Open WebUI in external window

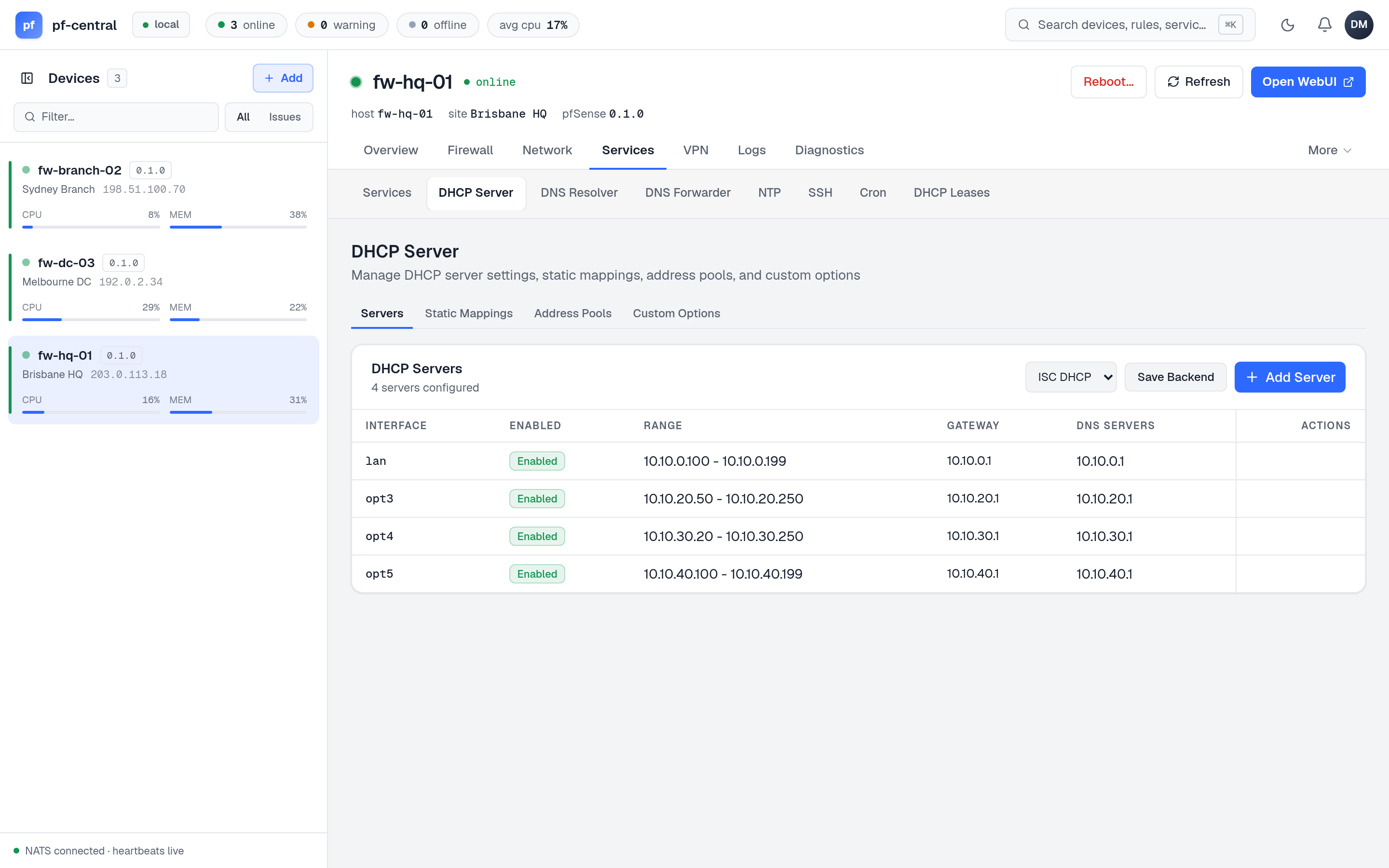(x=1307, y=81)
